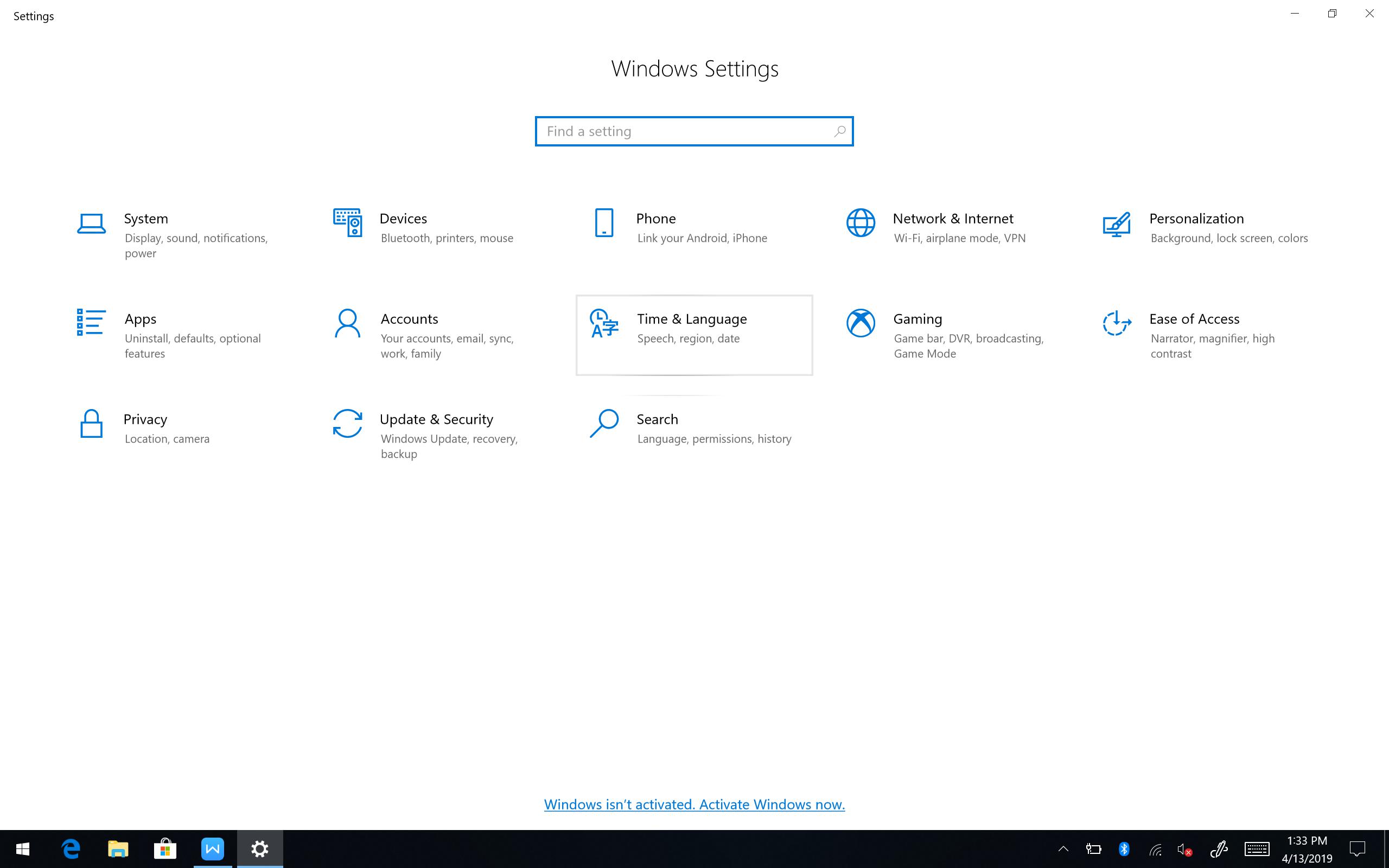The image size is (1389, 868).
Task: Open the Devices keyboard-speaker icon
Action: [347, 223]
